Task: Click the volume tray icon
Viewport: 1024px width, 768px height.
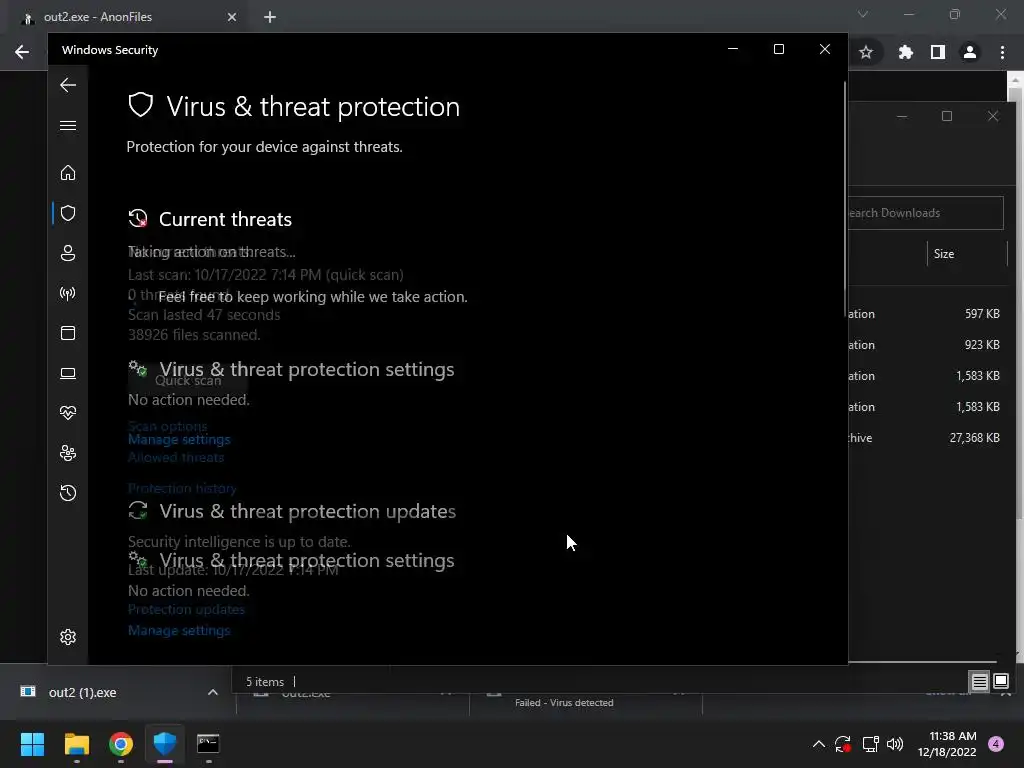Action: [x=895, y=744]
